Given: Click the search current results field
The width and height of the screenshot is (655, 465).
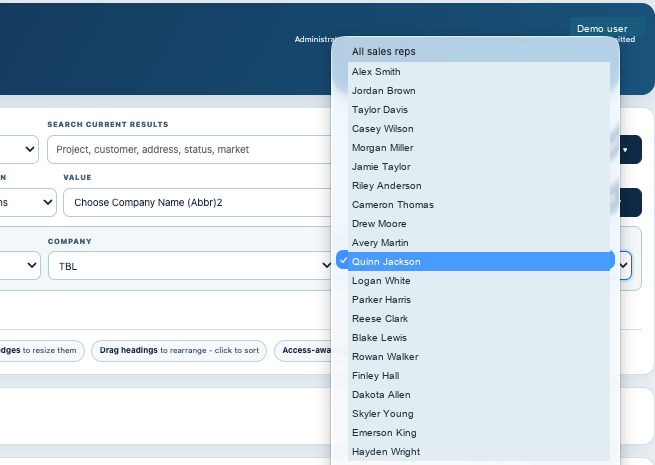Looking at the screenshot, I should pyautogui.click(x=189, y=150).
